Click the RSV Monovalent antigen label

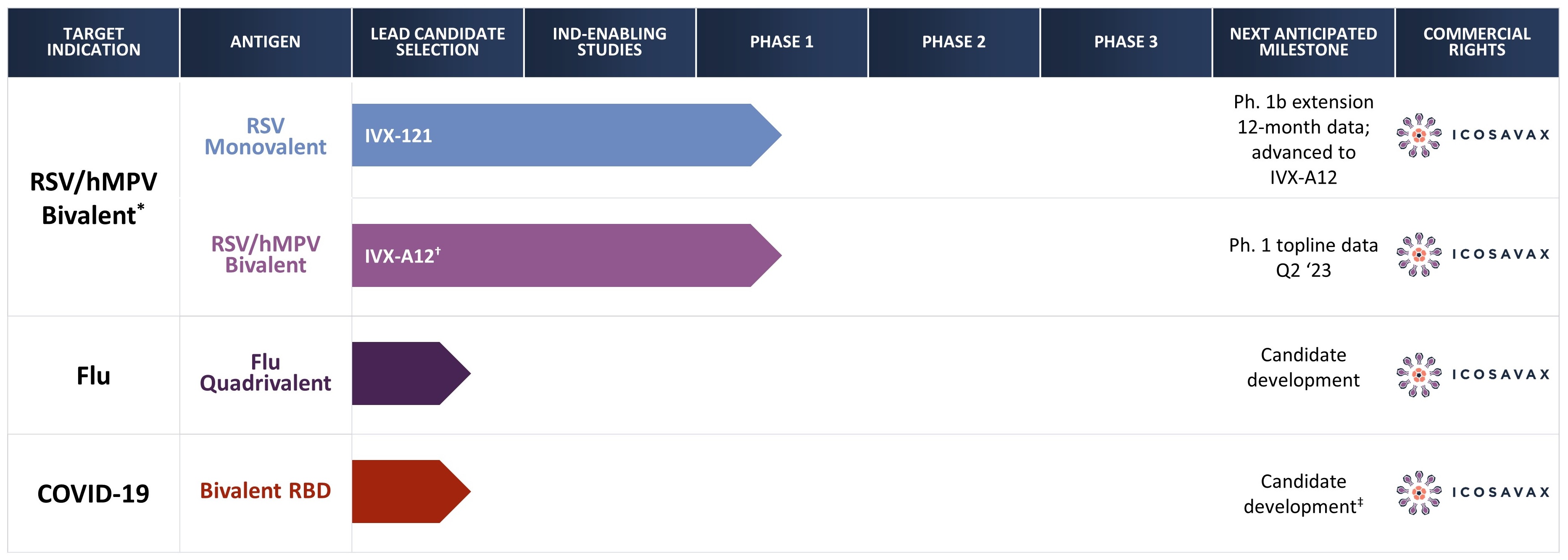click(x=265, y=137)
